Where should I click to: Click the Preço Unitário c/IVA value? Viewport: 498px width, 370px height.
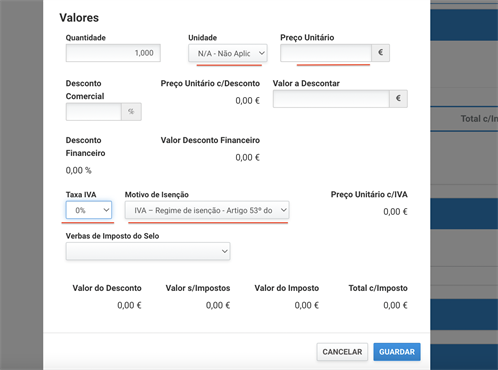395,212
